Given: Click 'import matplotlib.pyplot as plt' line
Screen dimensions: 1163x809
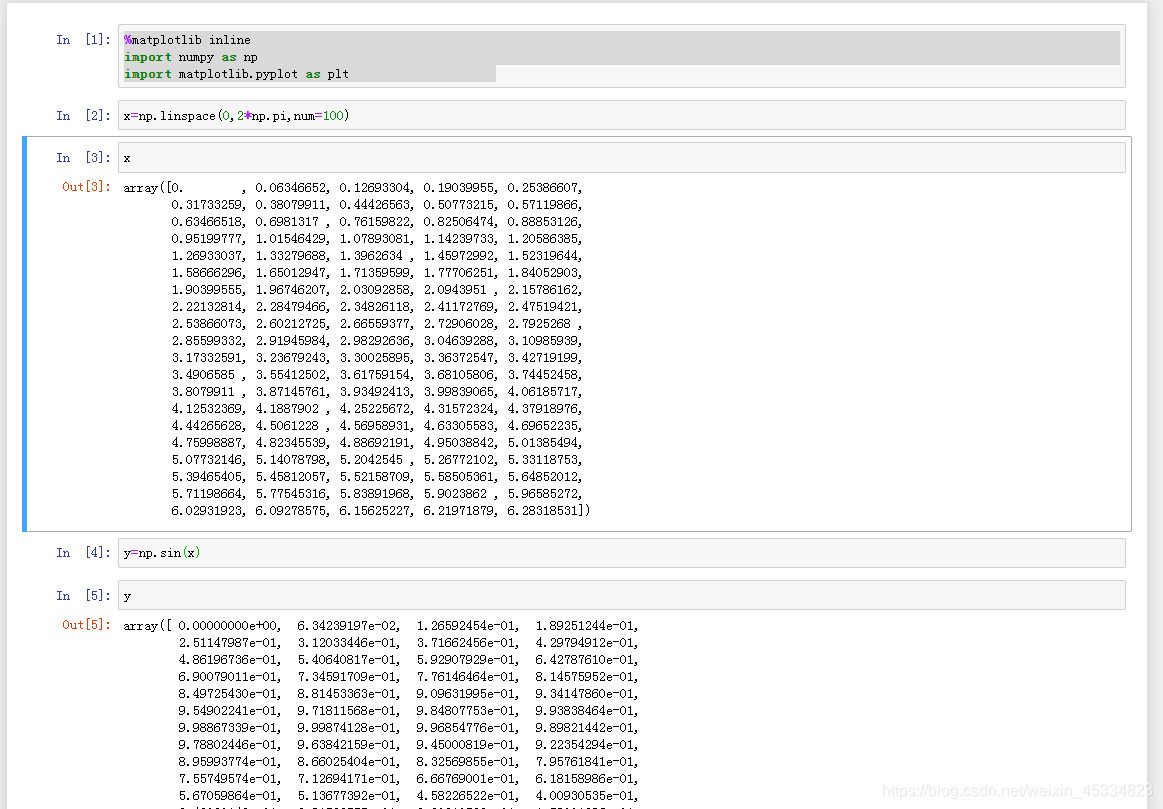Looking at the screenshot, I should pos(236,74).
